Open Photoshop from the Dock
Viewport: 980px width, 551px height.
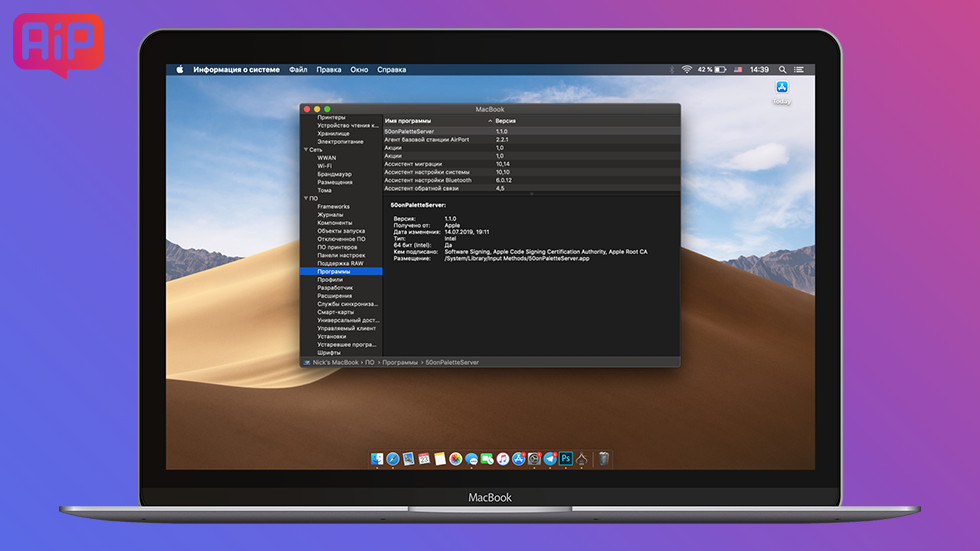[566, 459]
